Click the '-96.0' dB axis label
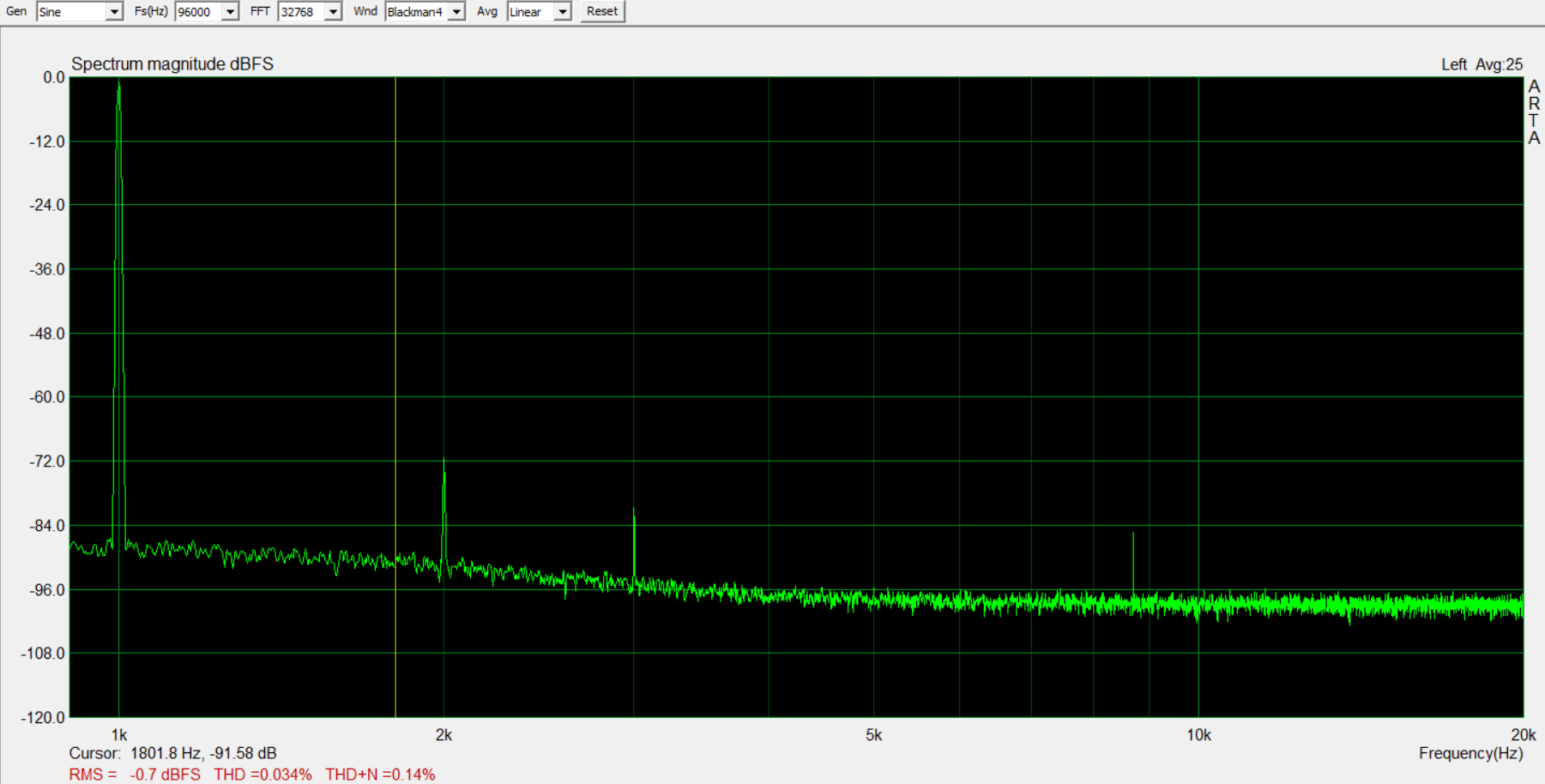Viewport: 1545px width, 784px height. coord(47,590)
